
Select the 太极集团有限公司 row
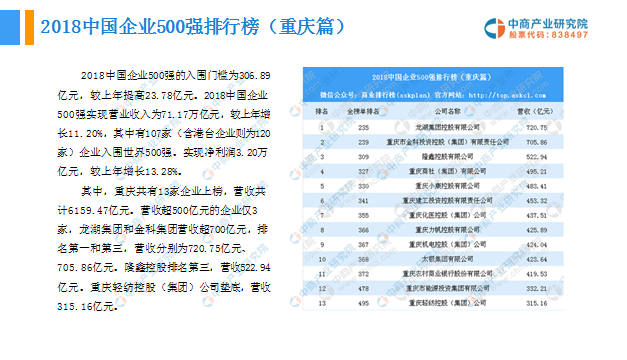pos(433,259)
